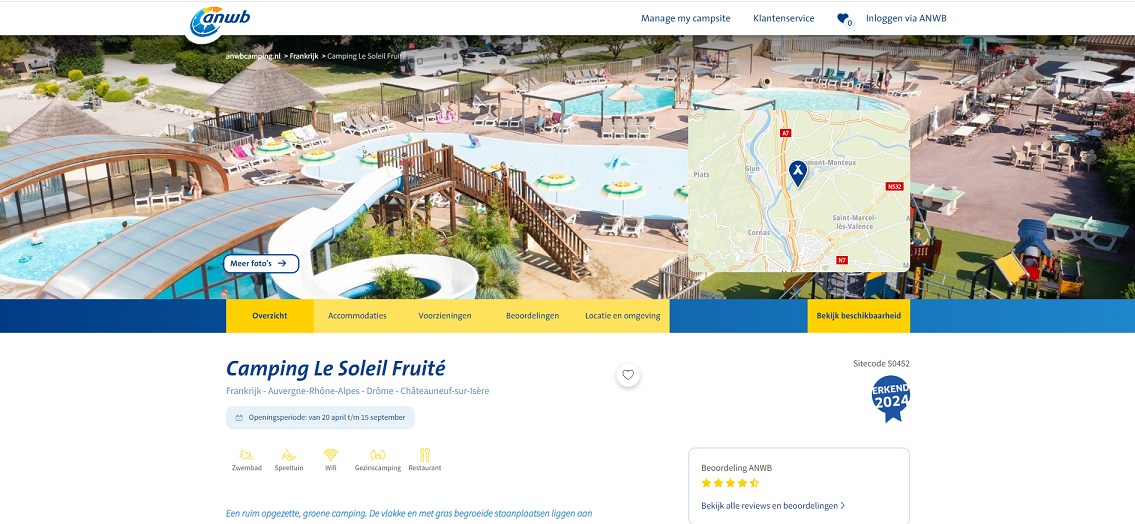Open Meer foto's gallery button
1135x524 pixels.
pyautogui.click(x=261, y=263)
